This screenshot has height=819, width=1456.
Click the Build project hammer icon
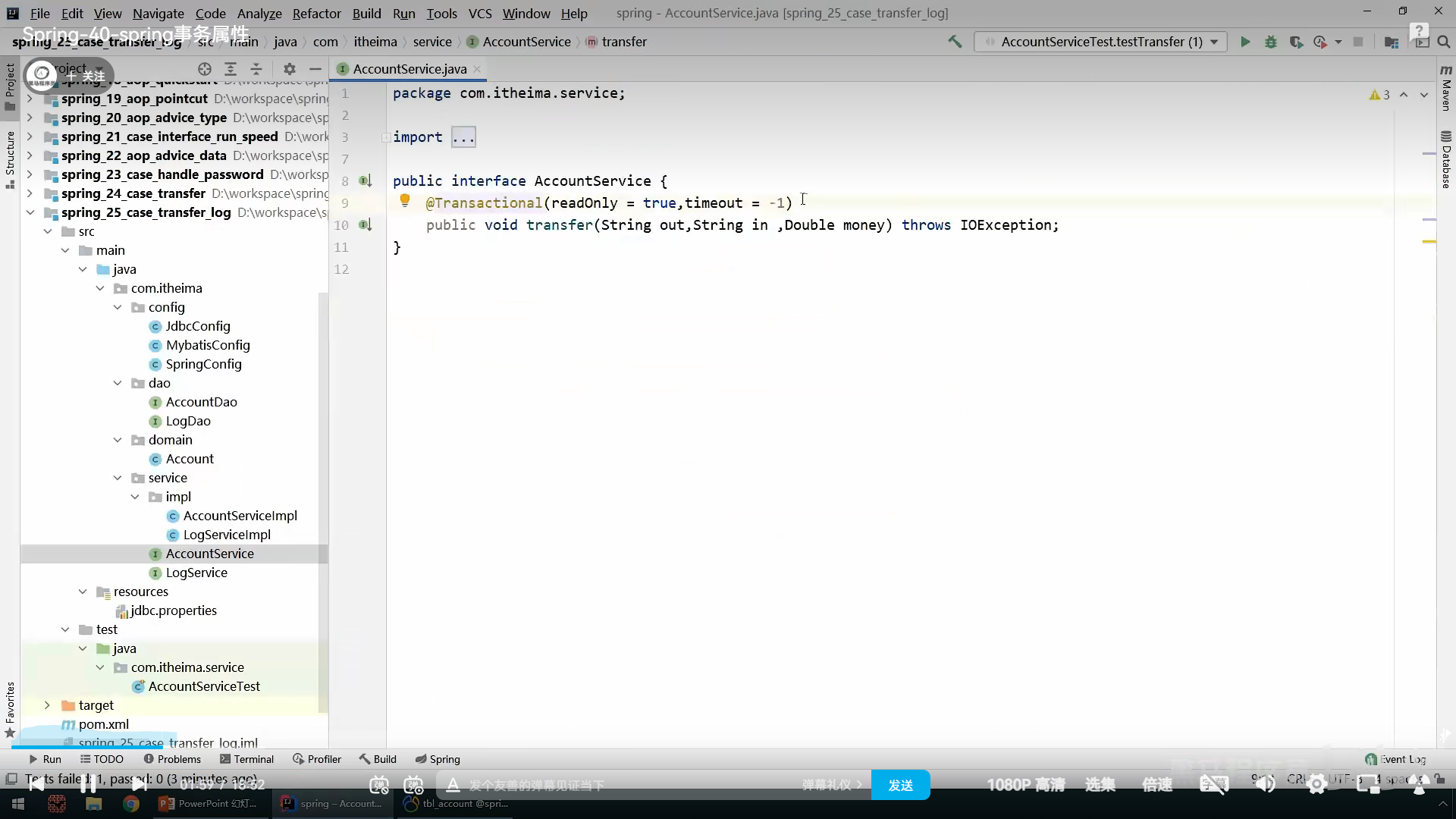point(955,42)
